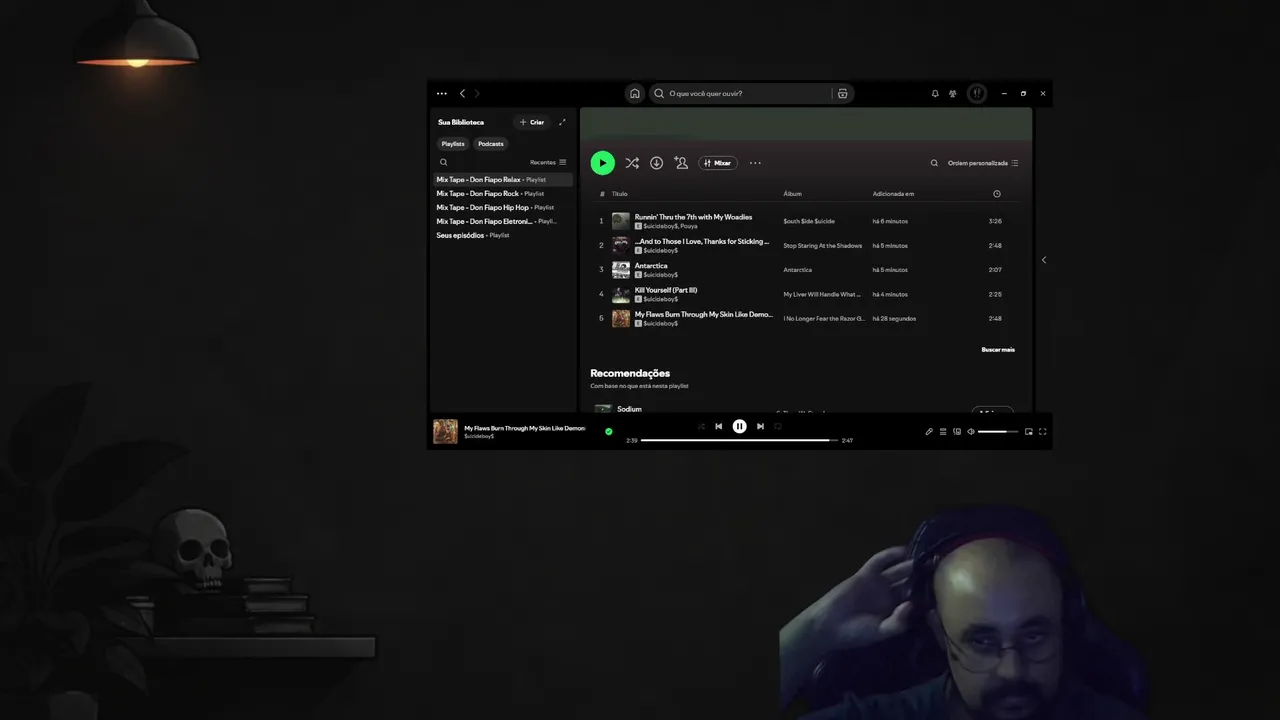Open Stop Staring At the Shadows album link
This screenshot has width=1280, height=720.
822,246
